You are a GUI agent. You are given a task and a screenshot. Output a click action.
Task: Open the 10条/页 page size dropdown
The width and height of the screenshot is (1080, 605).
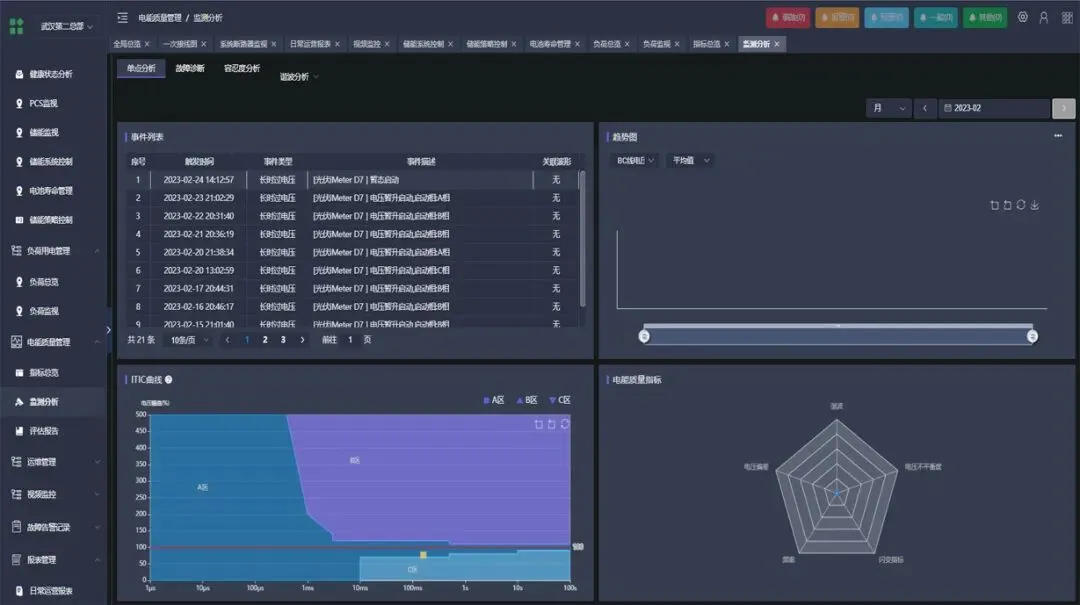click(x=189, y=340)
